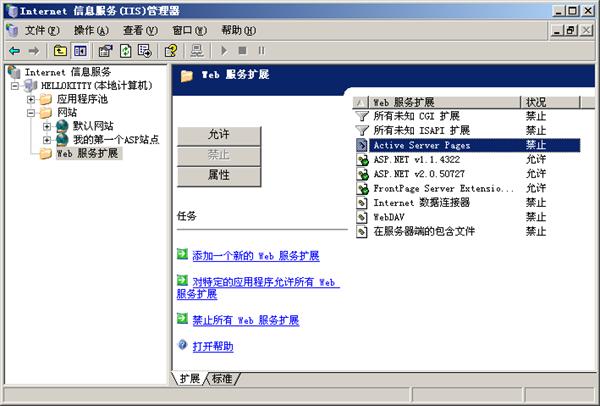Image resolution: width=600 pixels, height=406 pixels.
Task: Click the Export List toolbar icon
Action: coord(145,51)
